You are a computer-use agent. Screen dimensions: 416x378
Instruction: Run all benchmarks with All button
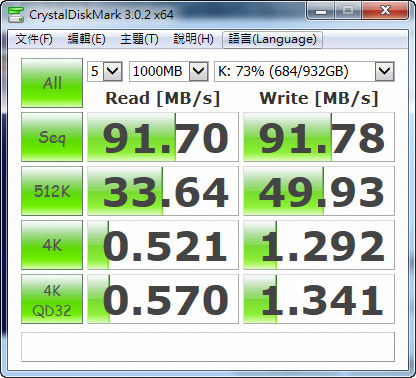pyautogui.click(x=52, y=83)
